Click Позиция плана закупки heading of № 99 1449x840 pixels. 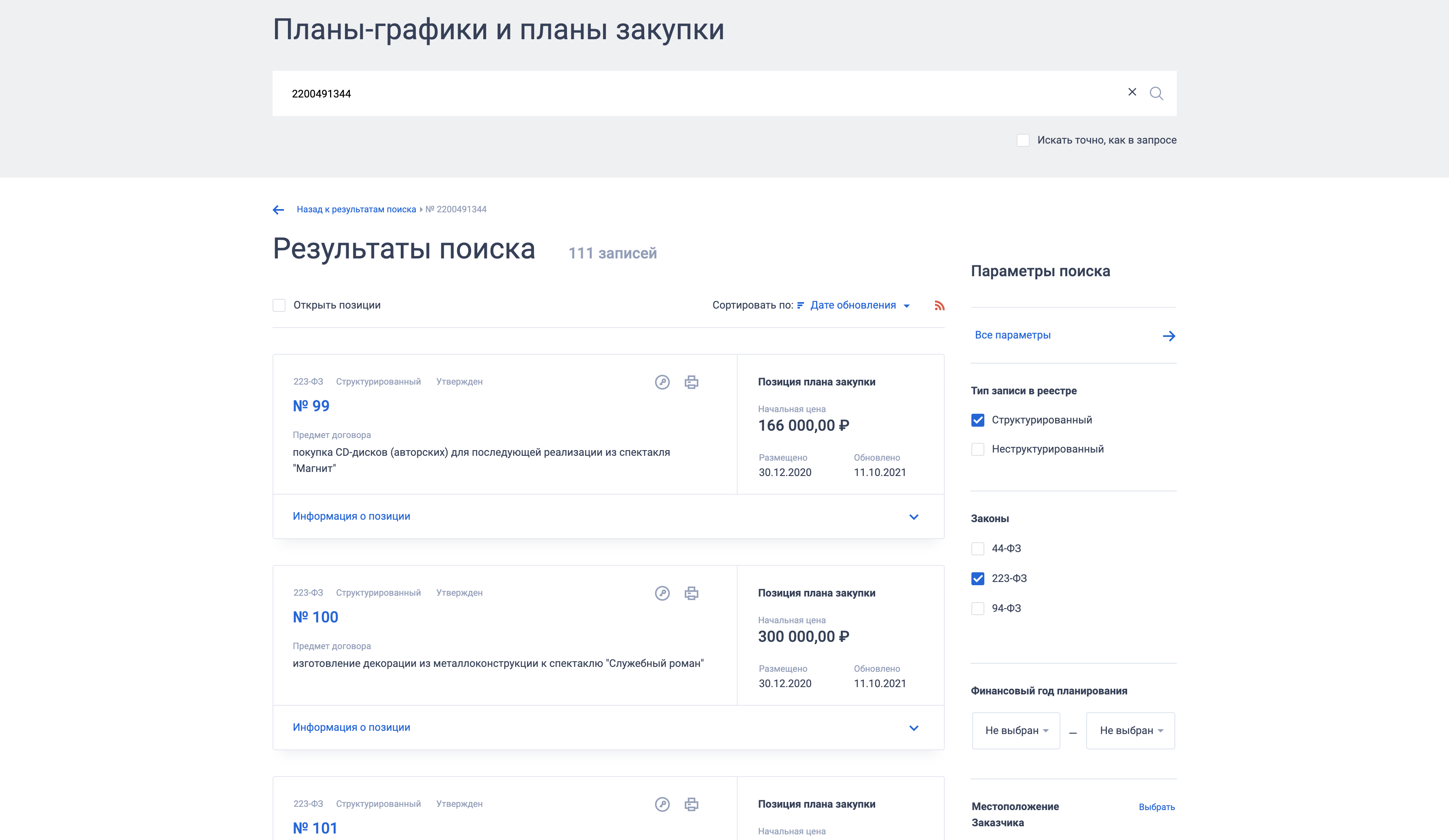point(817,382)
